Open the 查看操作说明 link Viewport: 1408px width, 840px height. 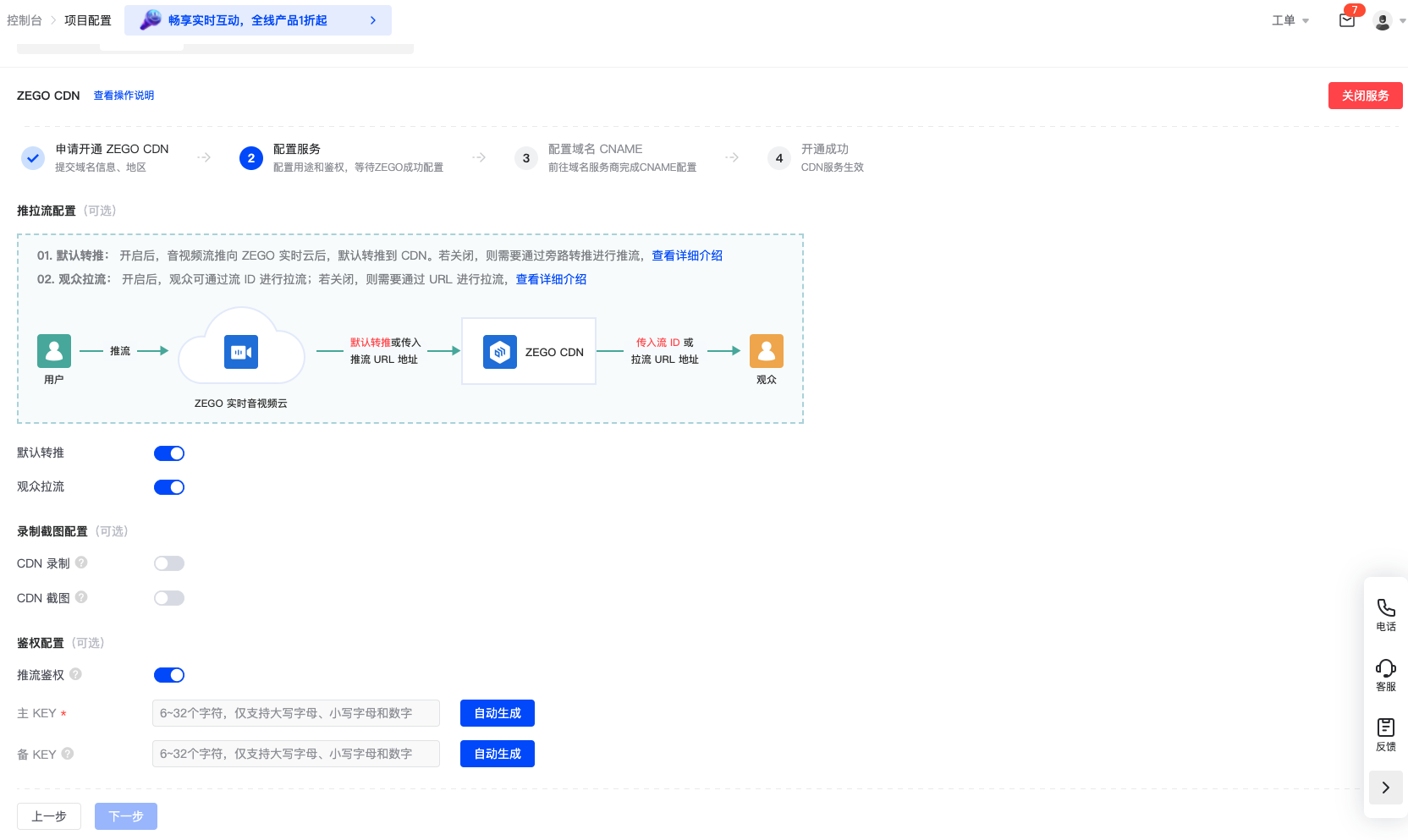coord(124,96)
